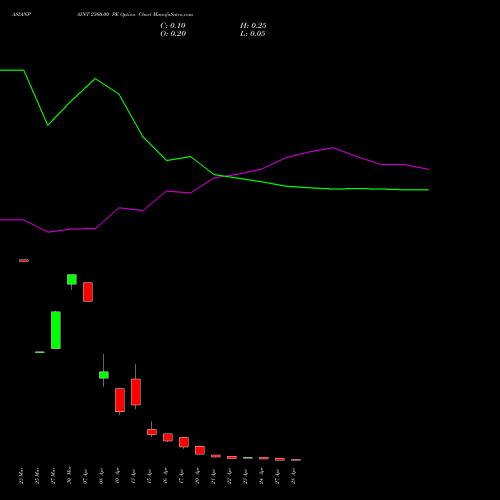Viewport: 500px width, 500px height.
Task: Select the '24 Apr' date label
Action: click(x=261, y=476)
